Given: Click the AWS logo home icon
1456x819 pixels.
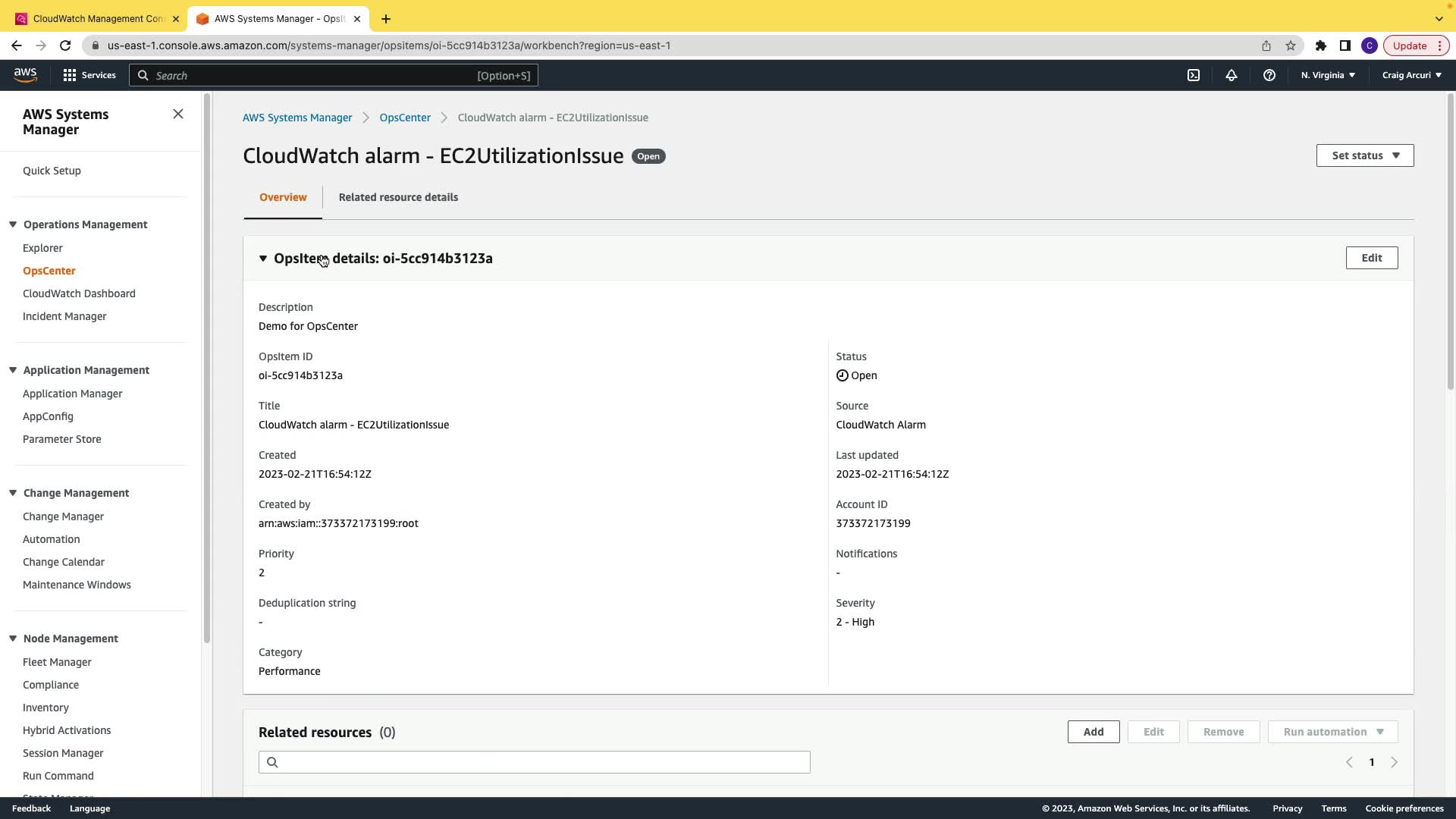Looking at the screenshot, I should coord(25,74).
